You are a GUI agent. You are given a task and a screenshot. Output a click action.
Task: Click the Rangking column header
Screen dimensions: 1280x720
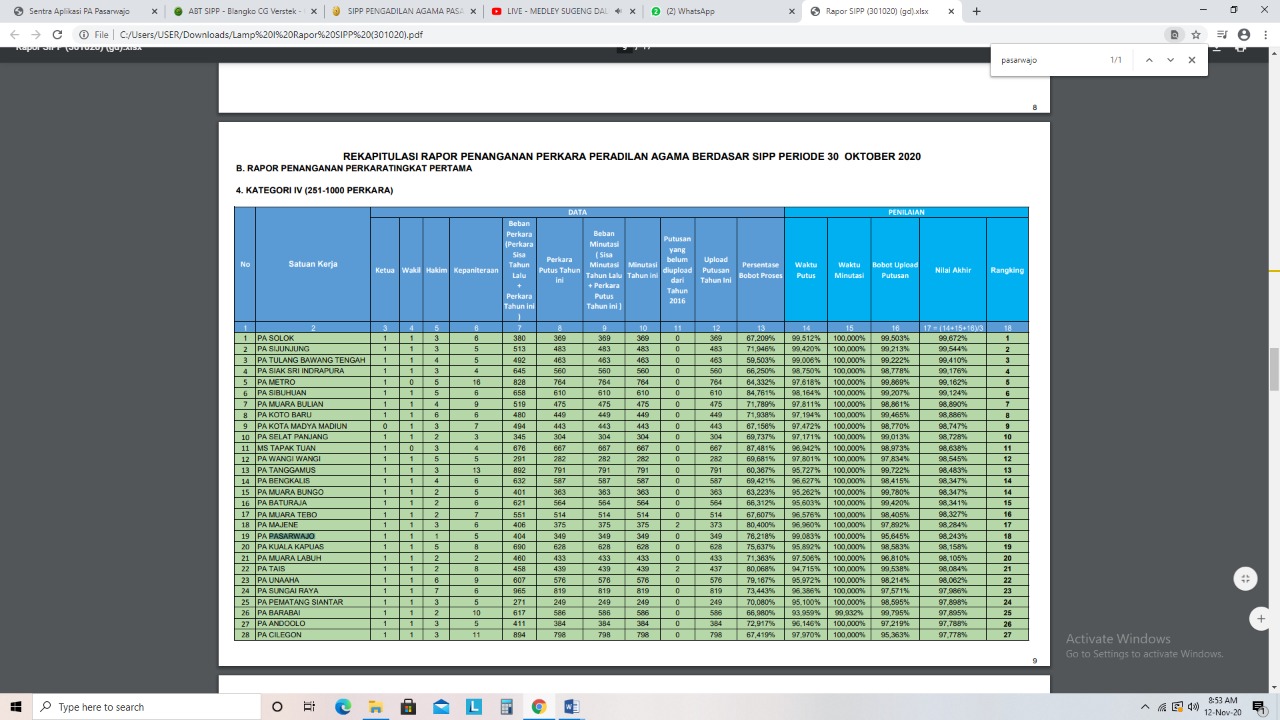[1007, 270]
